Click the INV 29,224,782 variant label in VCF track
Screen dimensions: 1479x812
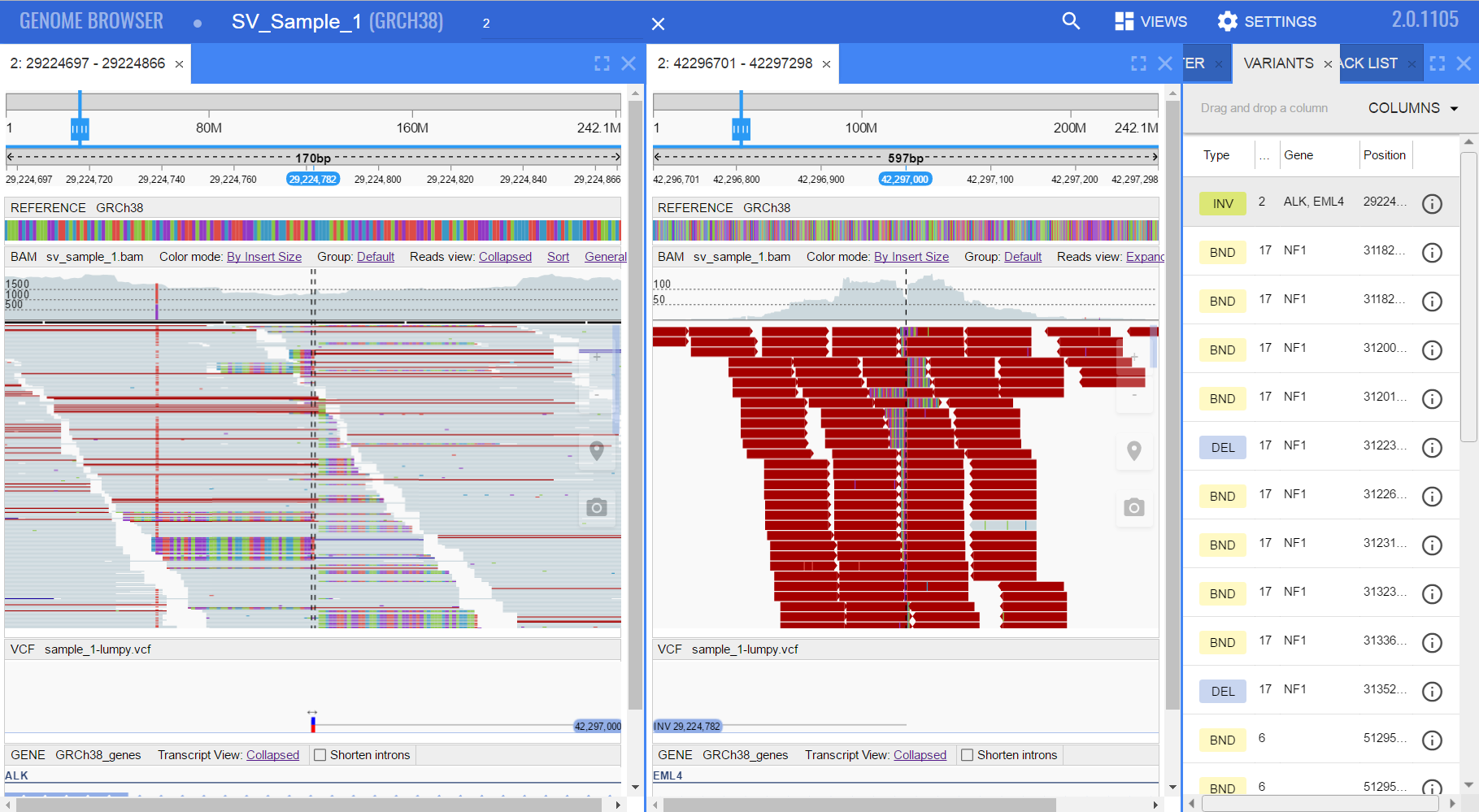[x=688, y=726]
